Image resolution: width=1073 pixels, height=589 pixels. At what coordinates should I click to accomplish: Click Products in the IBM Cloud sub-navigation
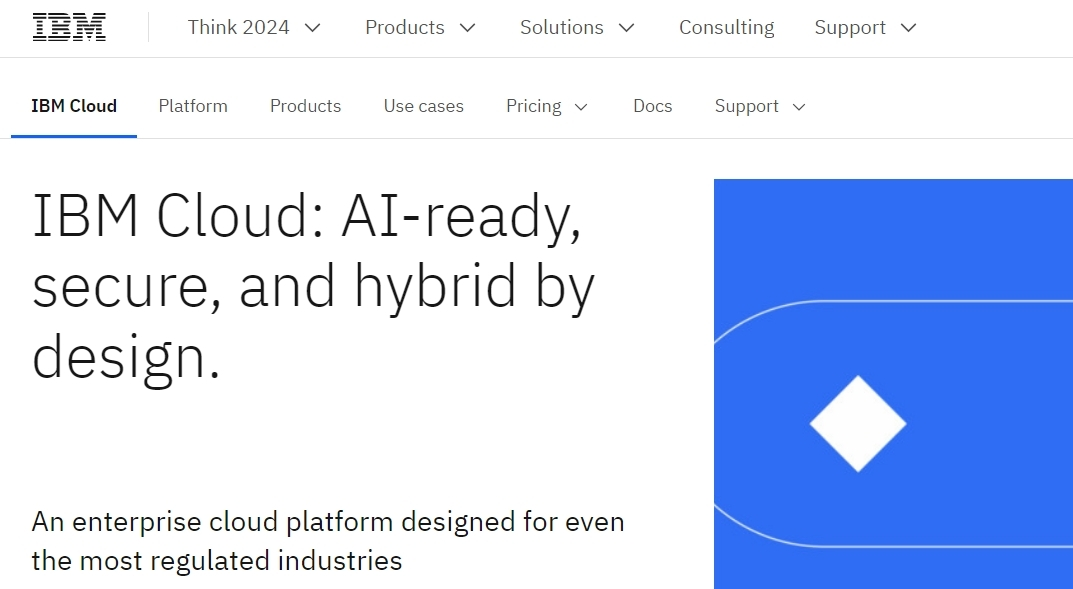pos(305,106)
